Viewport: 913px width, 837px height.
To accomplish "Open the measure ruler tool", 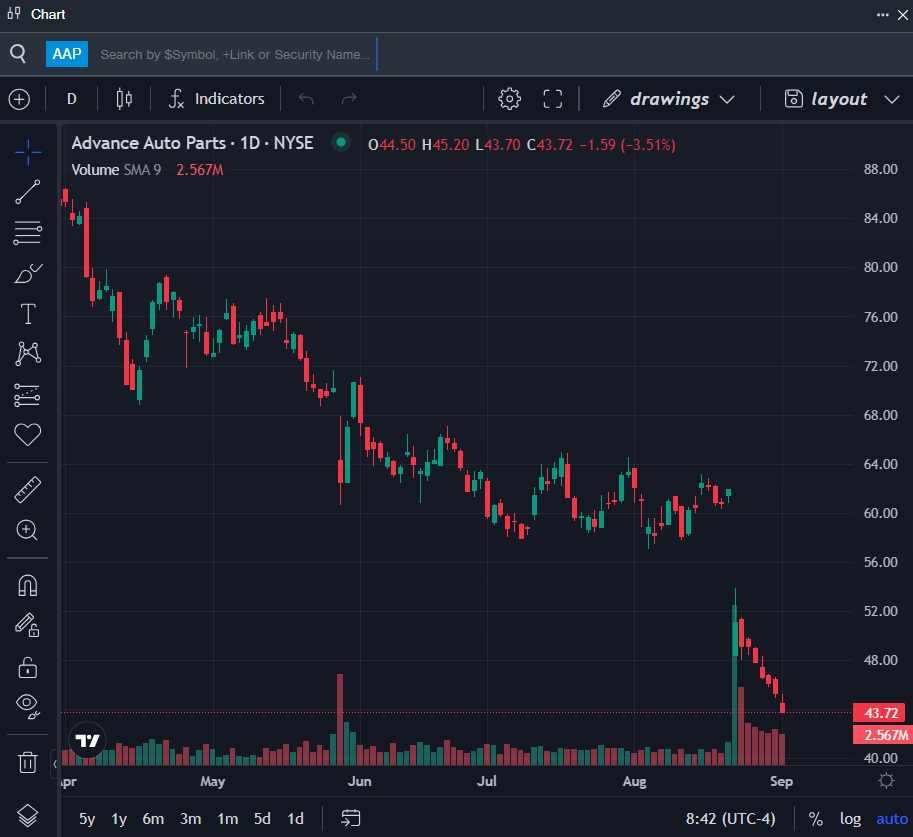I will [x=28, y=490].
